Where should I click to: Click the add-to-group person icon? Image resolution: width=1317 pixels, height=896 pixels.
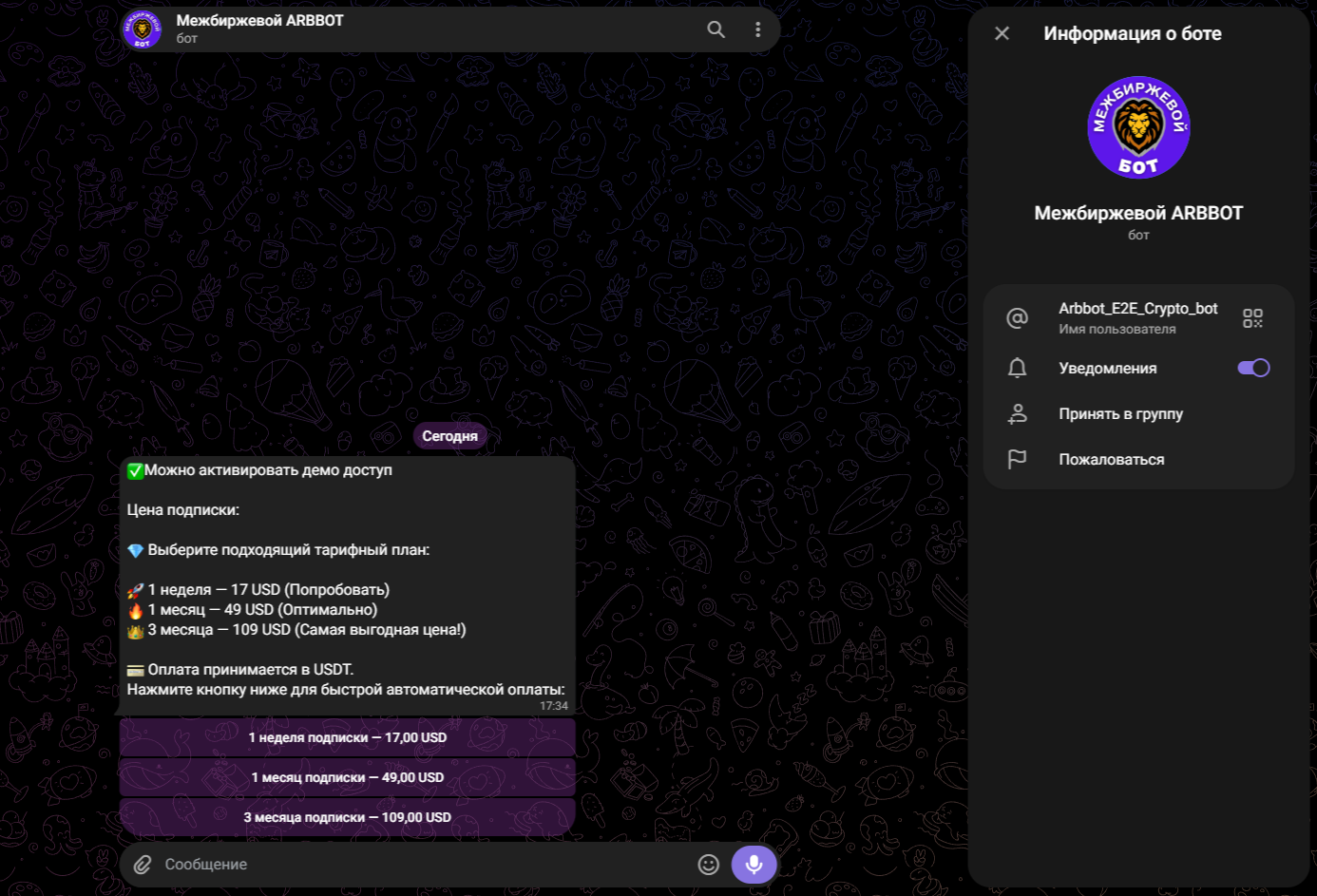pos(1017,413)
